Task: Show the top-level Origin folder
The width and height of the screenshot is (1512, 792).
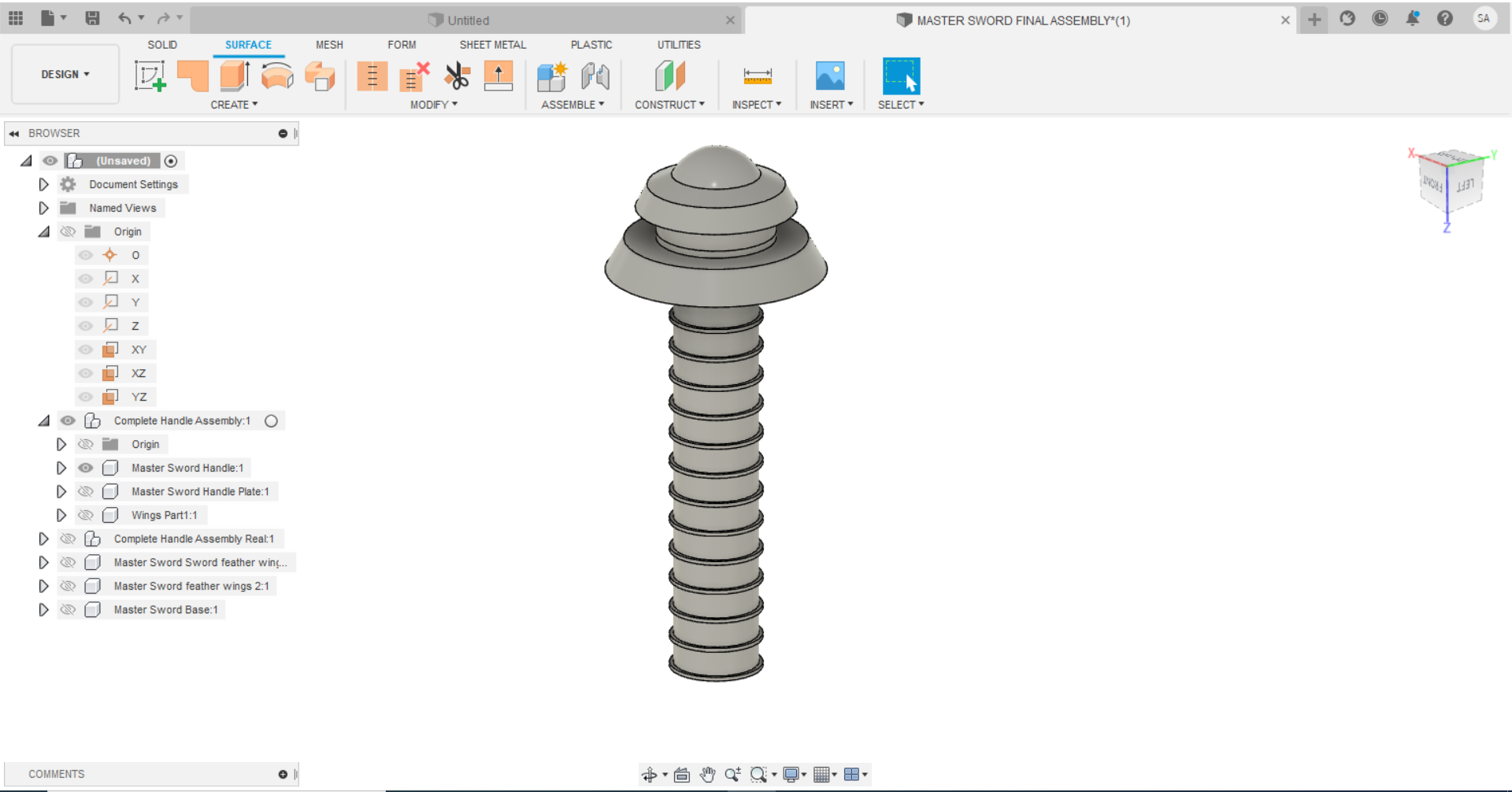Action: pos(68,231)
